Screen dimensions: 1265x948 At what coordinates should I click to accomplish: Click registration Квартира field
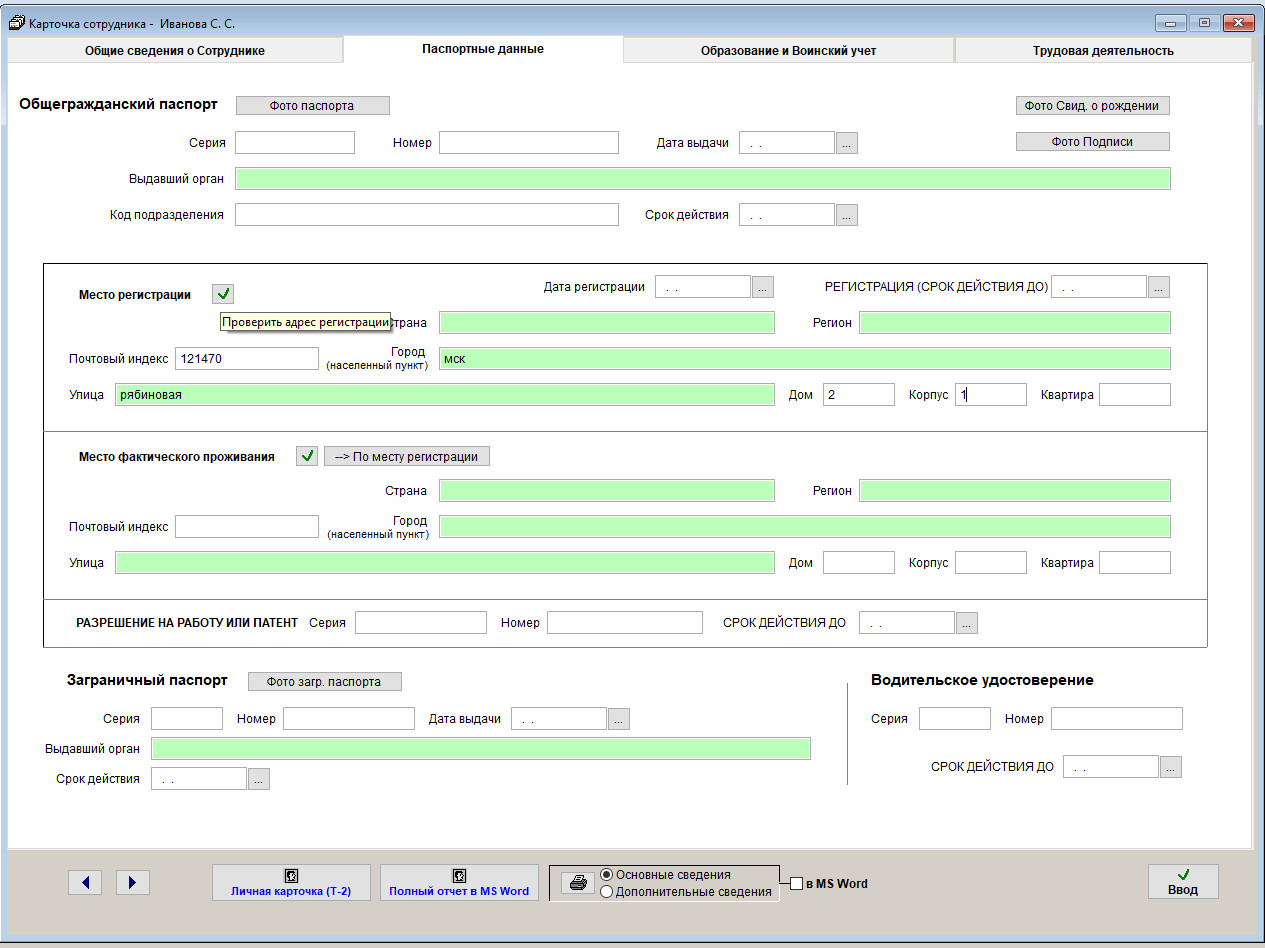tap(1135, 395)
